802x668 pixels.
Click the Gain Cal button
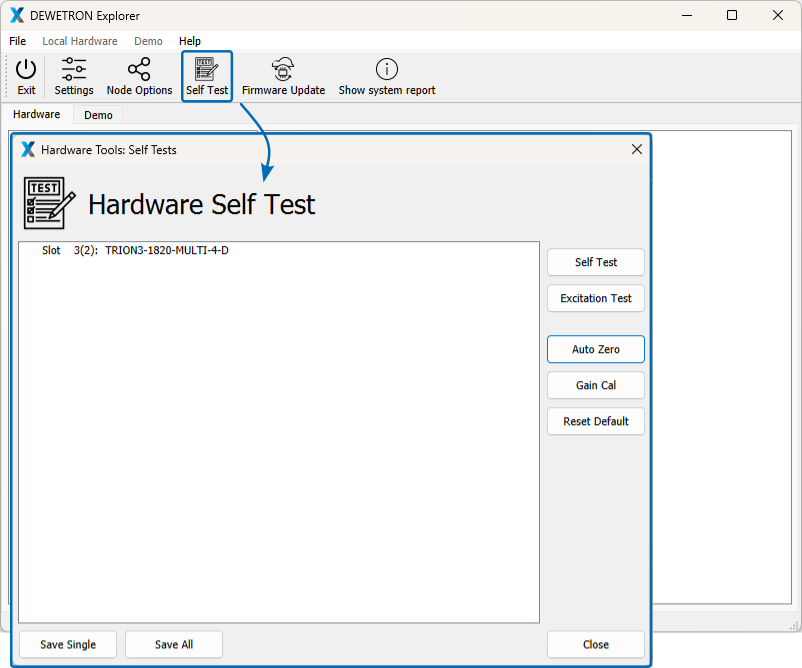coord(596,385)
